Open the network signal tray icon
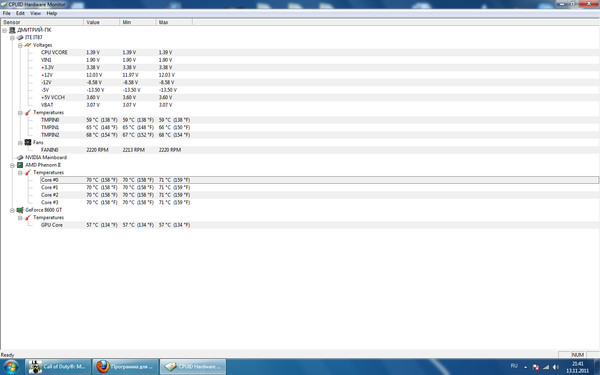600x375 pixels. [x=546, y=367]
